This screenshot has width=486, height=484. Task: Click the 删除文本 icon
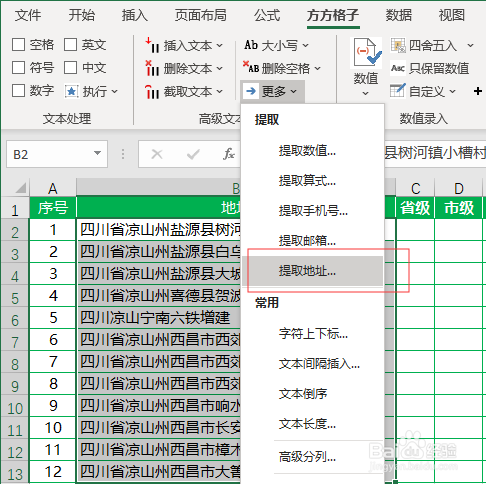152,68
